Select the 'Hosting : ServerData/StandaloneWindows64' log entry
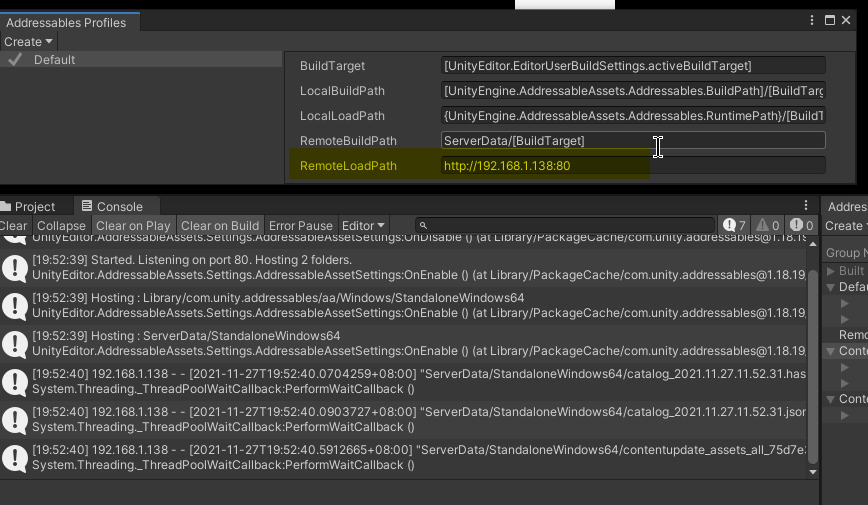Screen dimensions: 868x505 pos(404,343)
